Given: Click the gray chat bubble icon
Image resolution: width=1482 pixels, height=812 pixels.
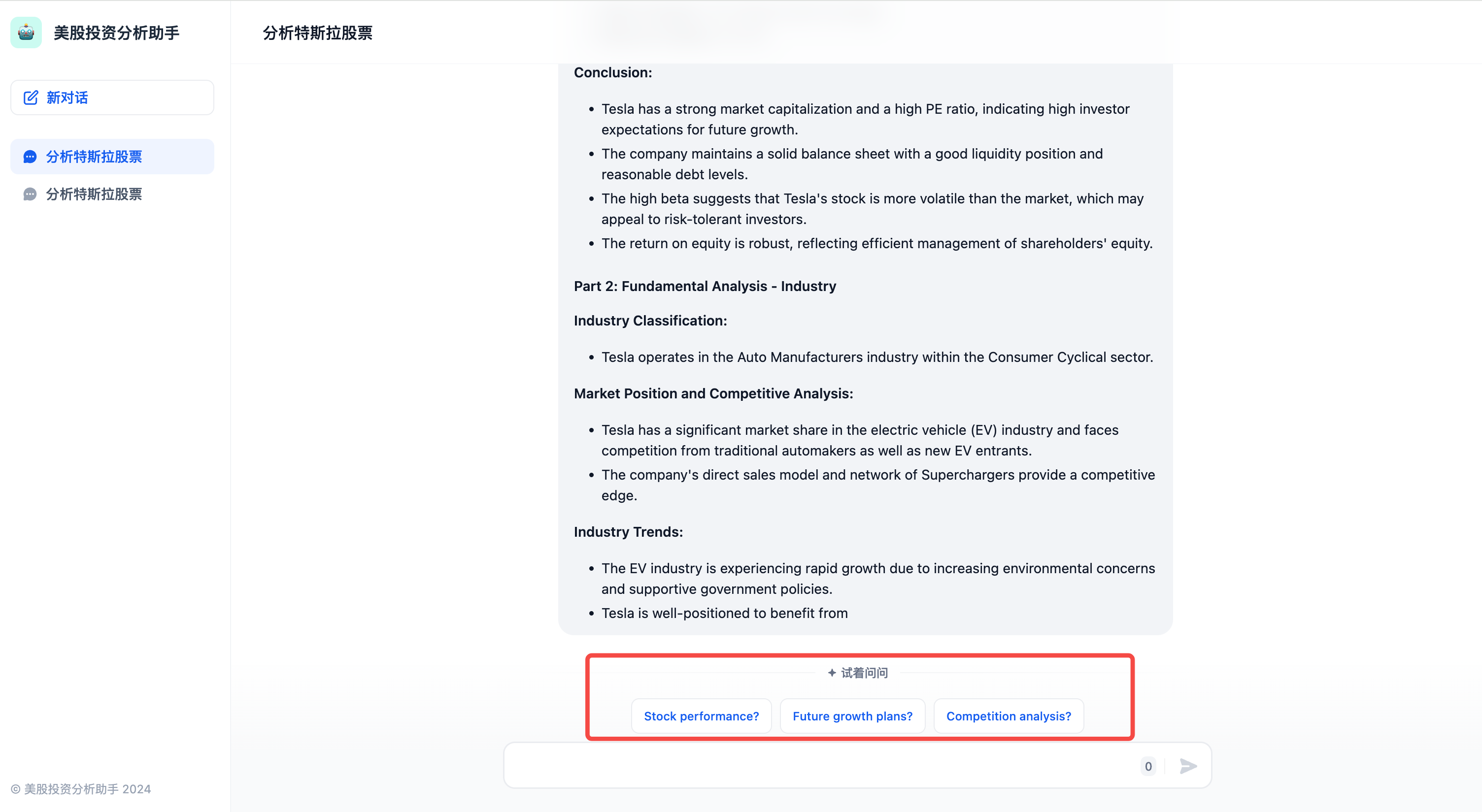Looking at the screenshot, I should (x=30, y=195).
